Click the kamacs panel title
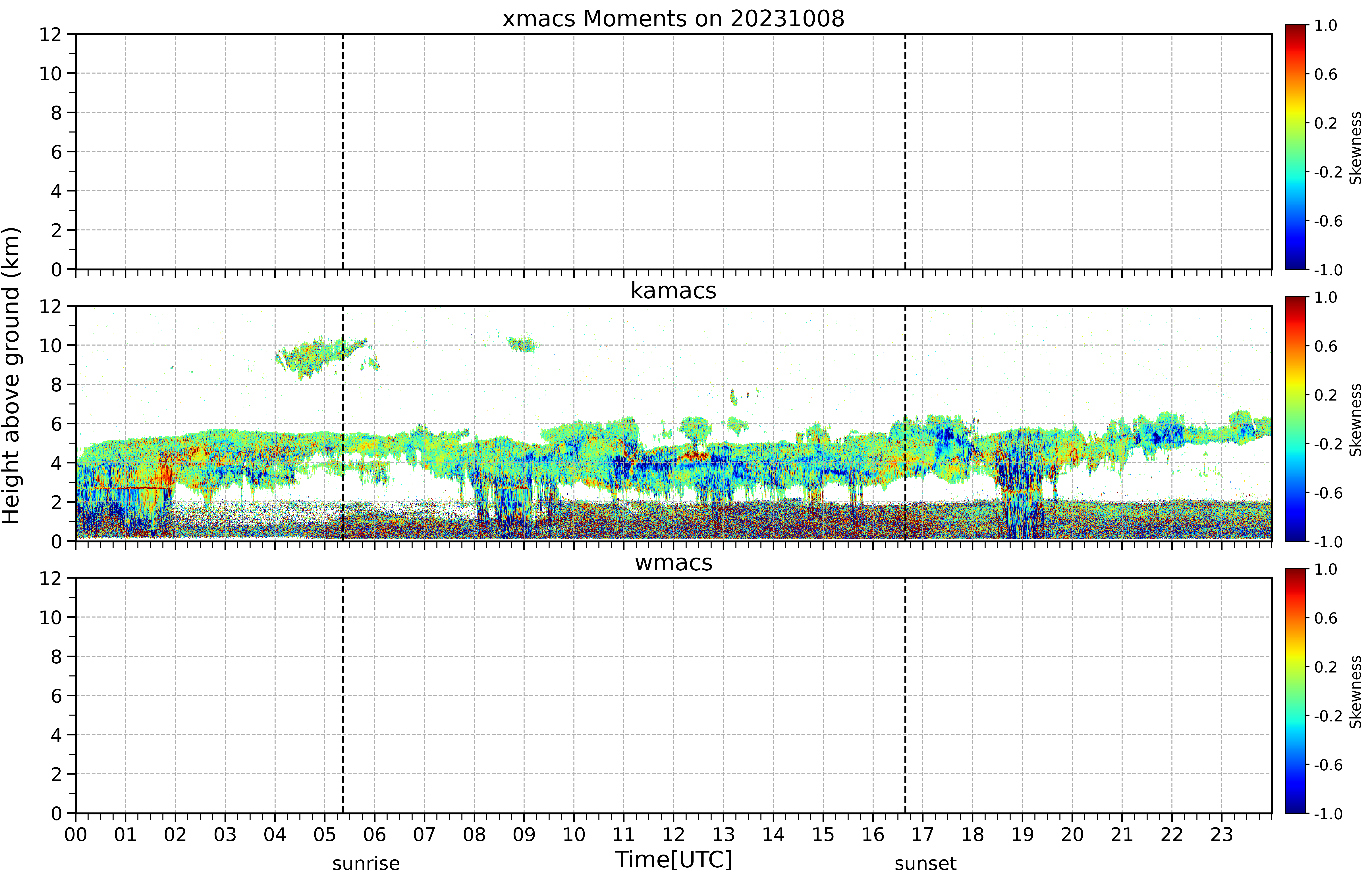This screenshot has height=883, width=1372. (673, 291)
